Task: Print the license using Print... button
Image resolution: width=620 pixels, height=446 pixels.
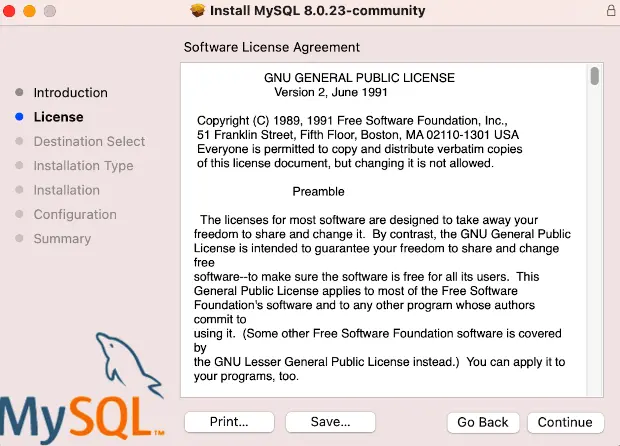Action: [229, 422]
